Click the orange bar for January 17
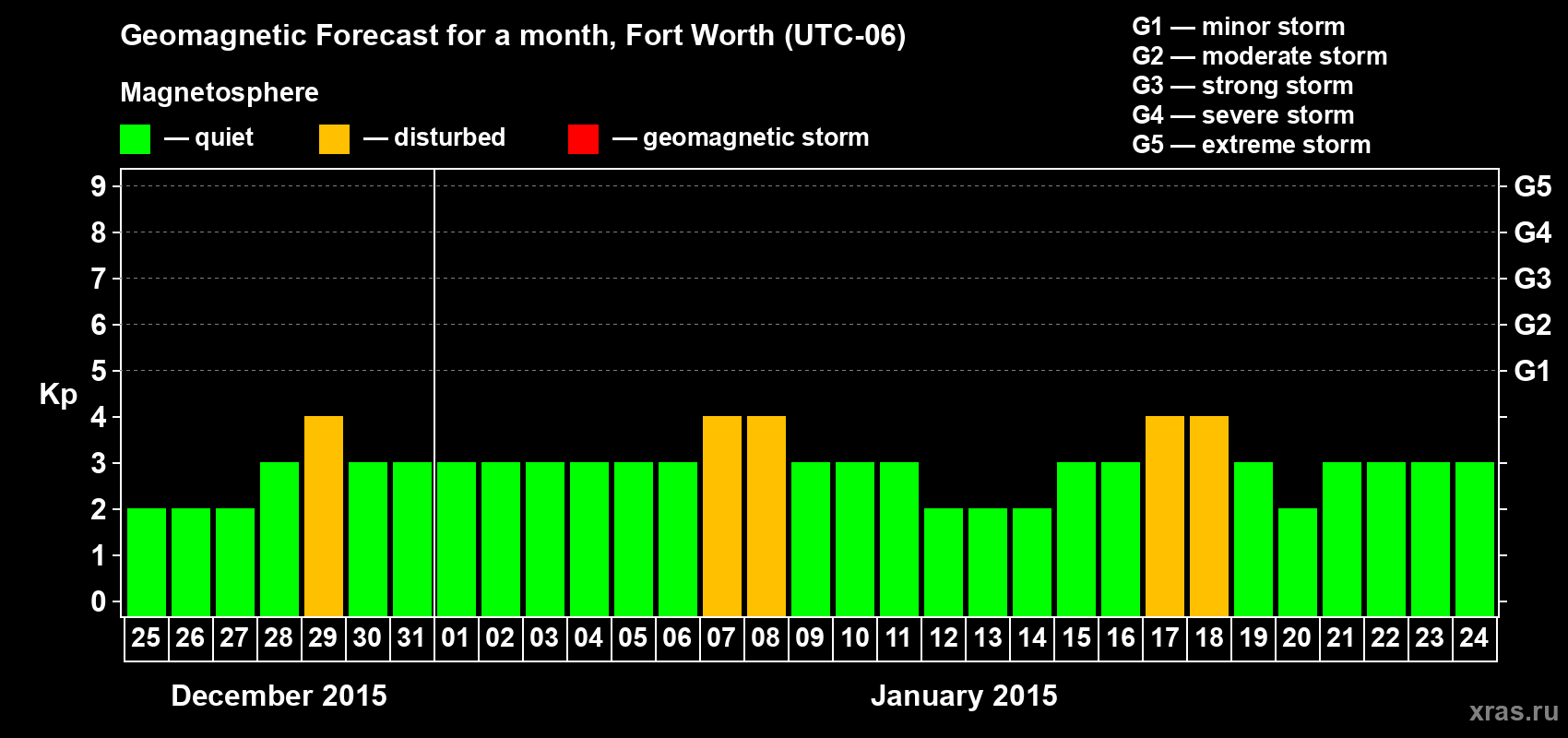 pyautogui.click(x=1165, y=516)
